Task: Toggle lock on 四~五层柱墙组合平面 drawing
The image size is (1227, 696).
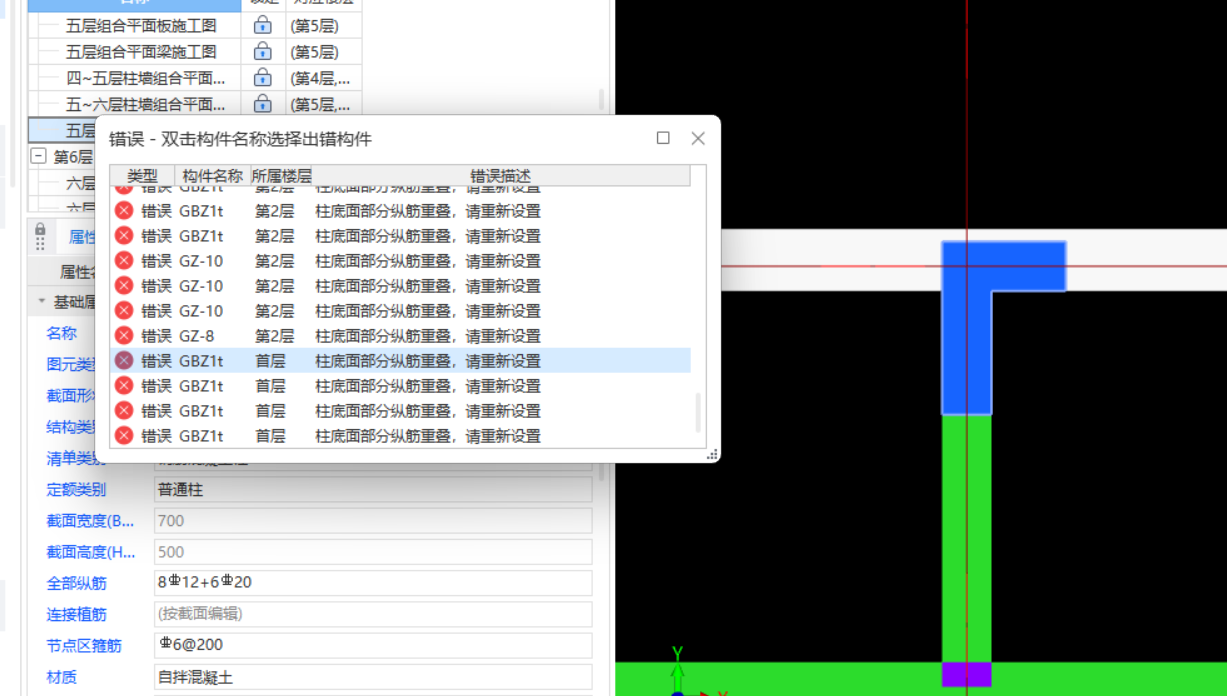Action: (260, 77)
